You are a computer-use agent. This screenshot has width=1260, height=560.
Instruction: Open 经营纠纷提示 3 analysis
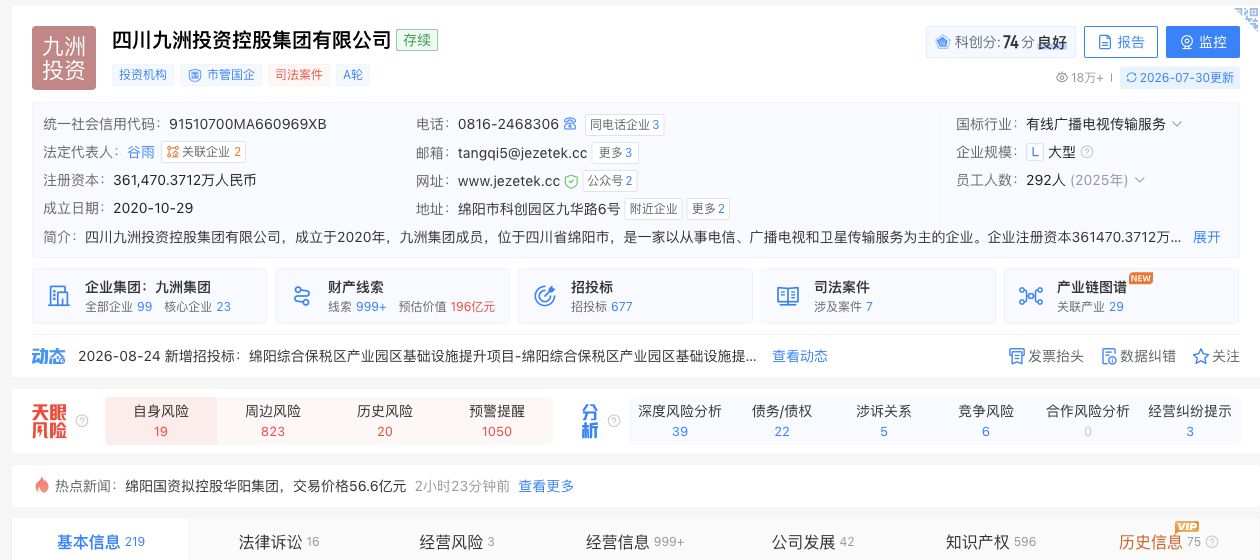1190,421
